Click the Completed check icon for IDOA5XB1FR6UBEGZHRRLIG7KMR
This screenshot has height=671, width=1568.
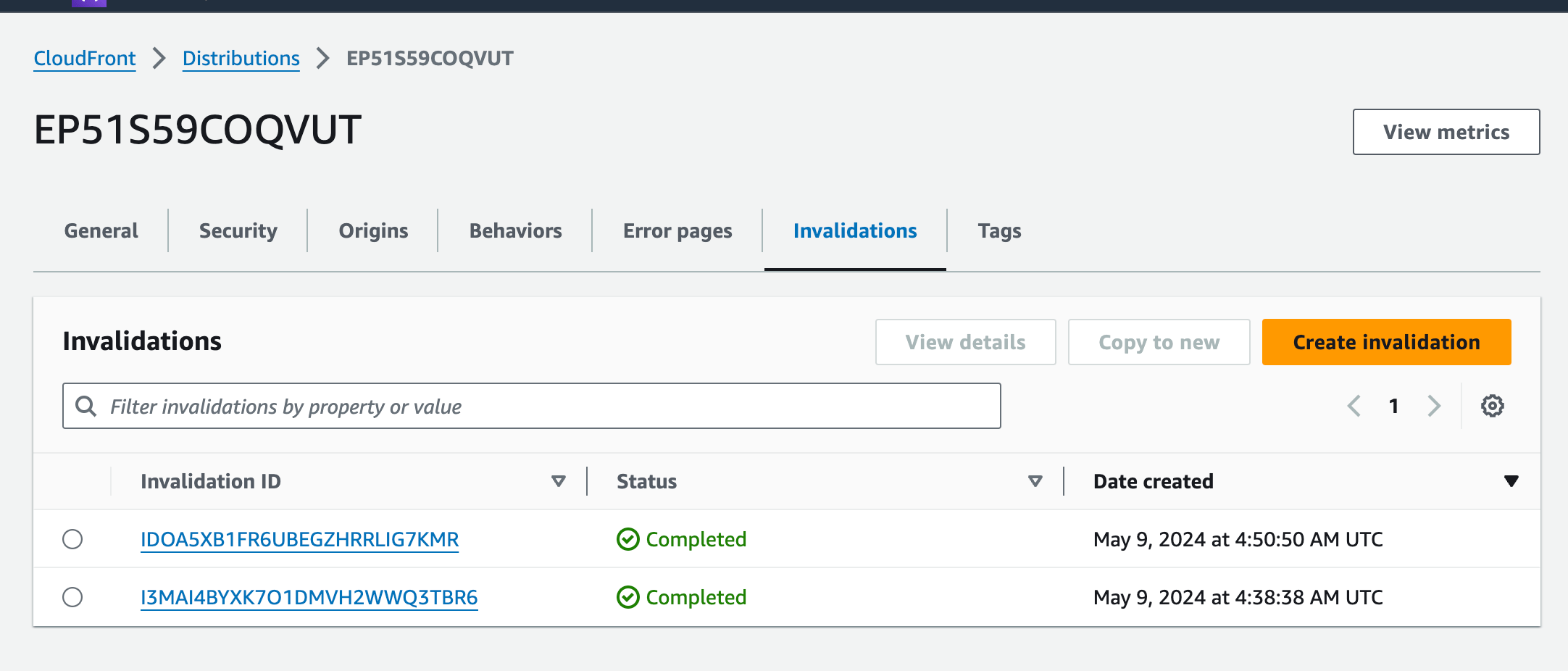[627, 539]
